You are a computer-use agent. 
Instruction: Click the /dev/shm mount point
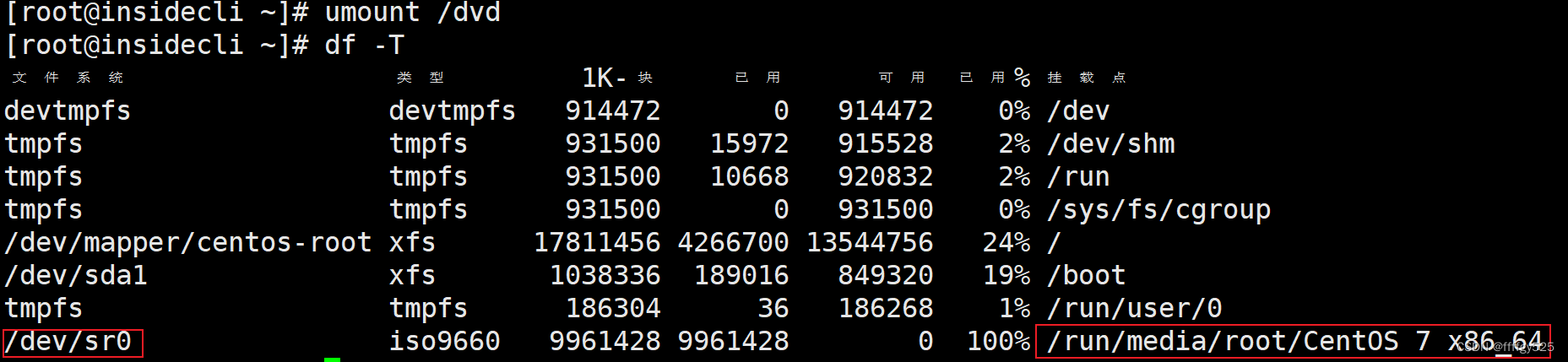1111,143
